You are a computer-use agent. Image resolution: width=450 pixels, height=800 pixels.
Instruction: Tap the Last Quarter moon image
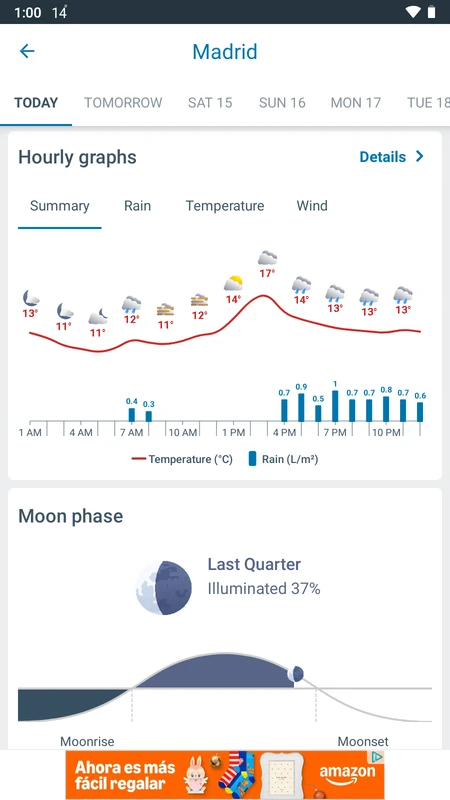point(164,588)
